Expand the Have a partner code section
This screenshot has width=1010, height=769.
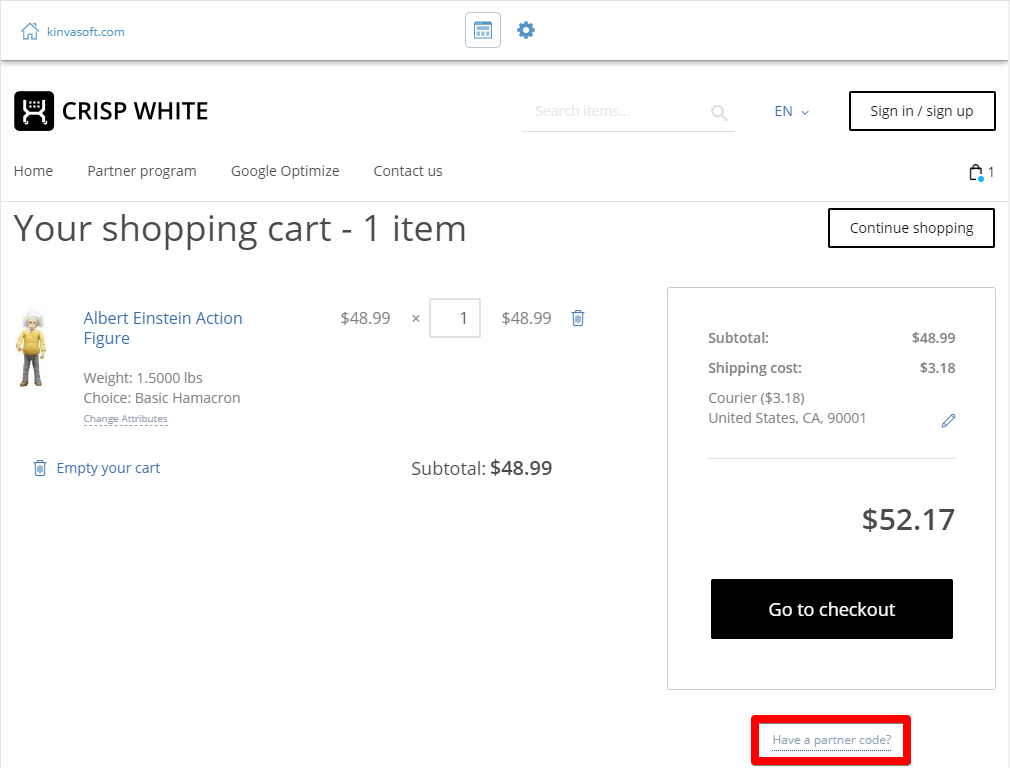831,740
